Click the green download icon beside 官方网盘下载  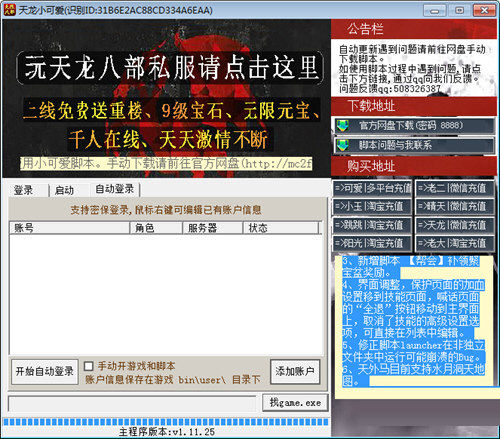tap(342, 126)
